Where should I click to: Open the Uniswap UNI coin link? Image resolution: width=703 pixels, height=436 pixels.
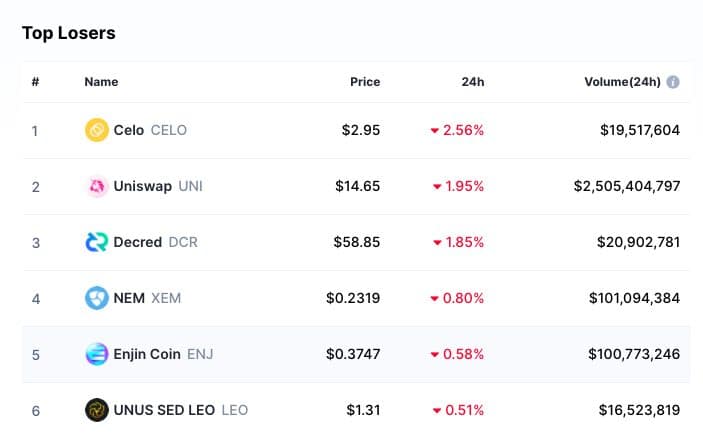coord(158,186)
